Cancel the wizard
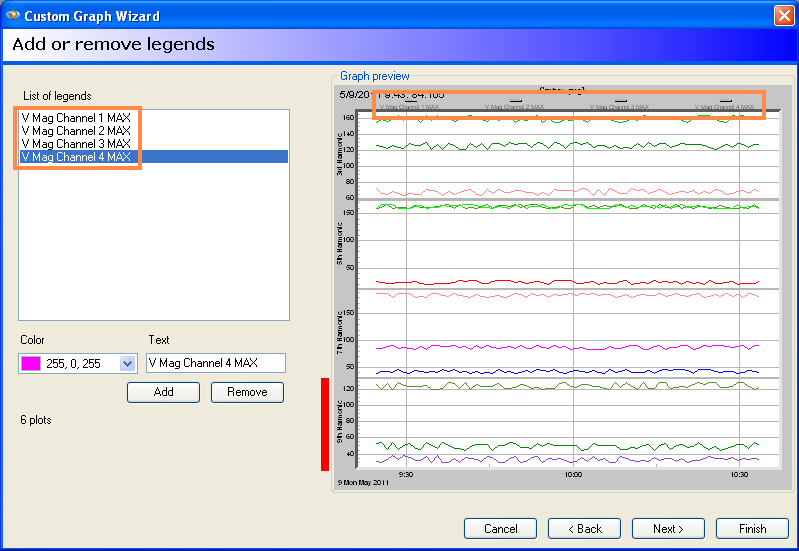 click(500, 528)
